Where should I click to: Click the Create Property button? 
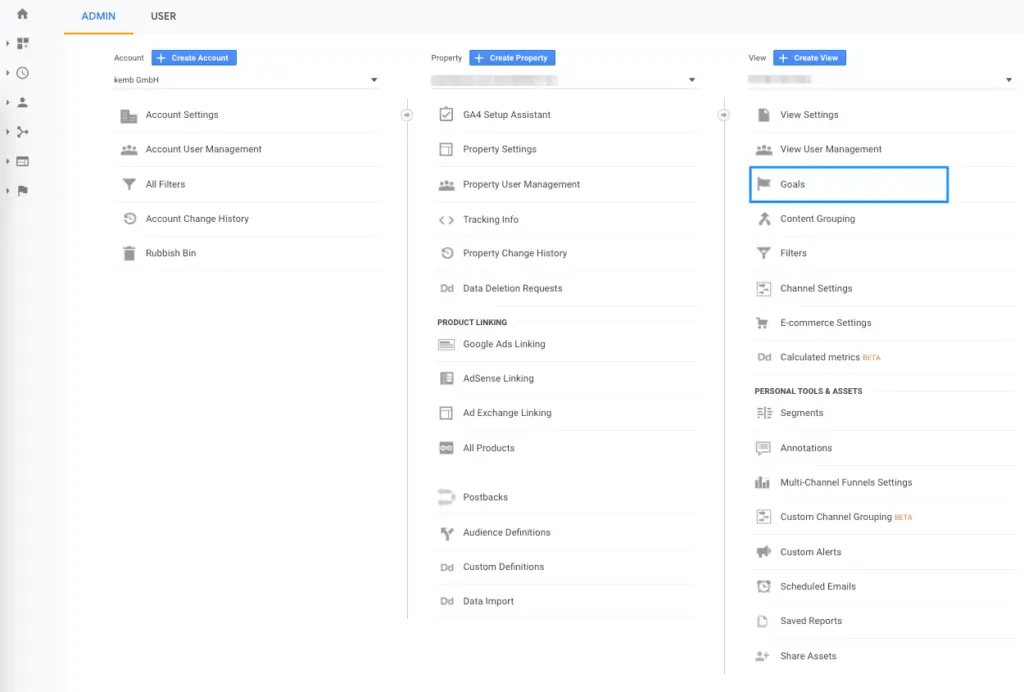[512, 58]
